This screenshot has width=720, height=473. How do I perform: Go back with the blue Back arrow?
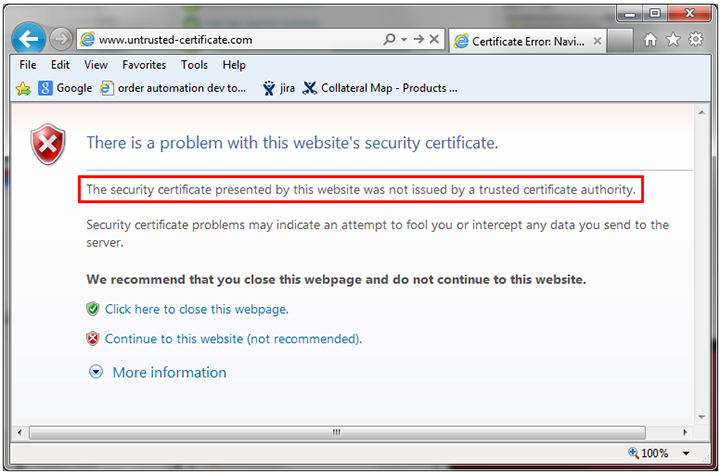pos(28,39)
